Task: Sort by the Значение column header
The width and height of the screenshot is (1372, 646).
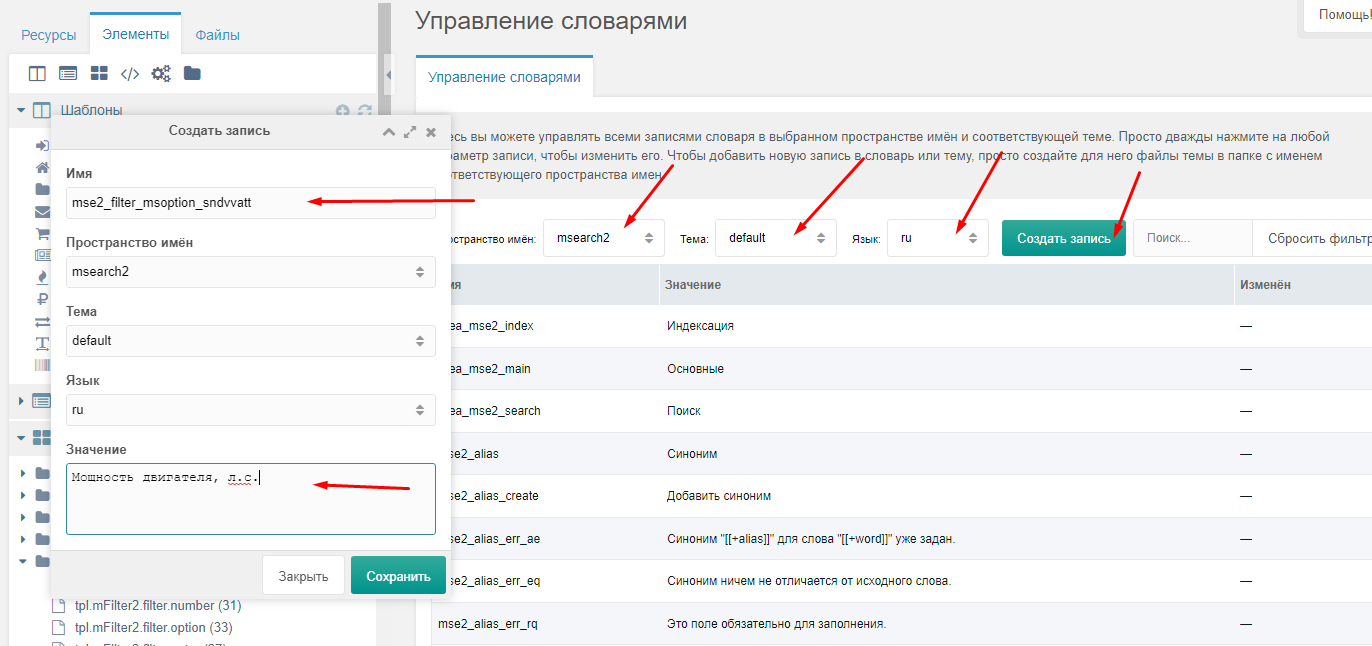Action: click(946, 285)
